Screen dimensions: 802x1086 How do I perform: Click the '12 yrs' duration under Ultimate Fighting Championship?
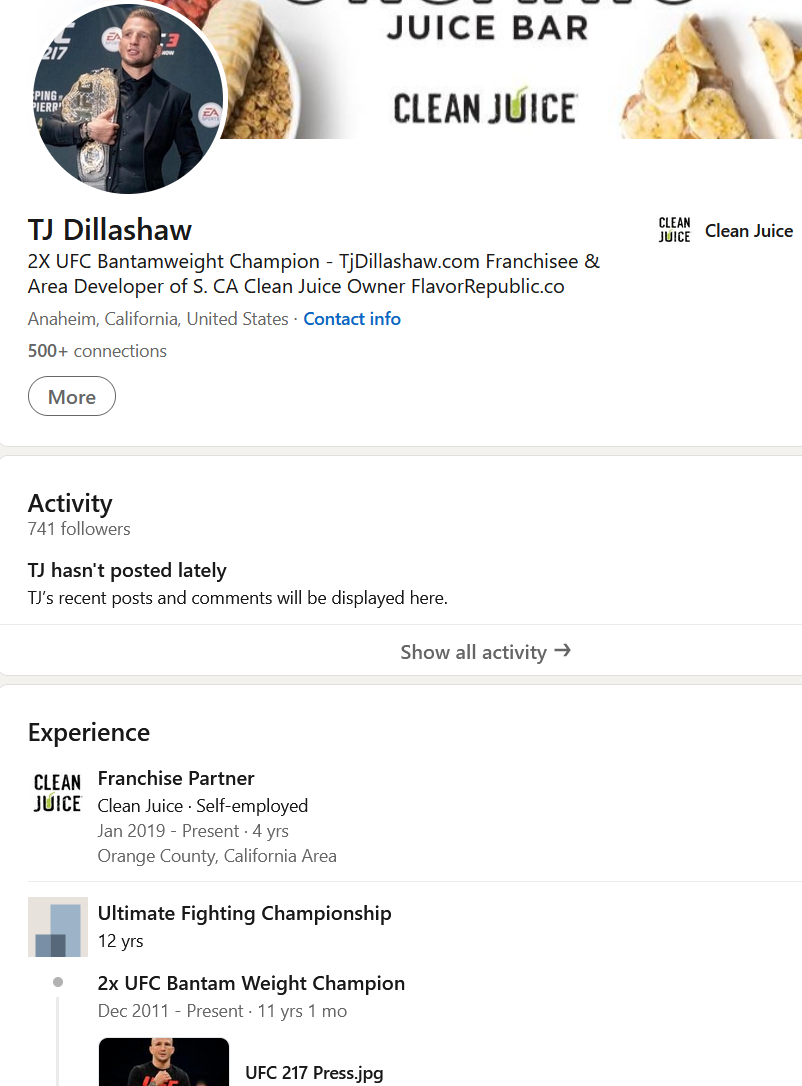pos(121,941)
